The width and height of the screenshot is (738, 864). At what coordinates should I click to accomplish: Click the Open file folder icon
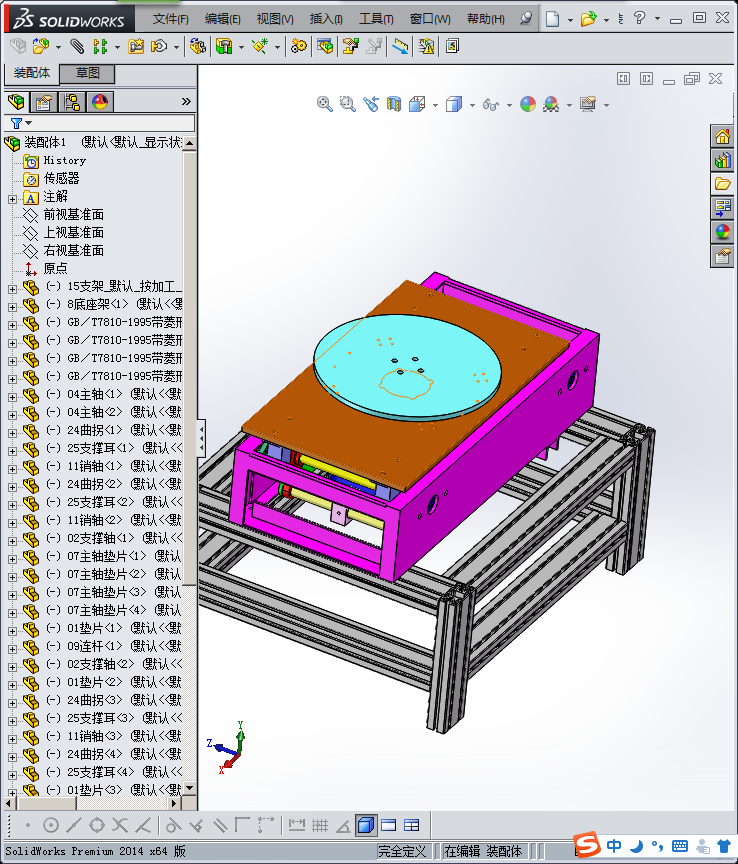coord(589,19)
